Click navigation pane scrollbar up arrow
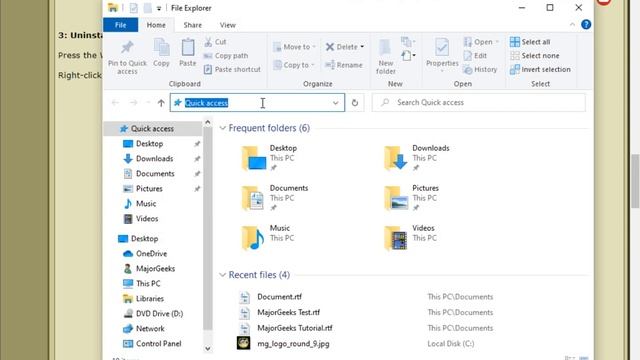 207,122
